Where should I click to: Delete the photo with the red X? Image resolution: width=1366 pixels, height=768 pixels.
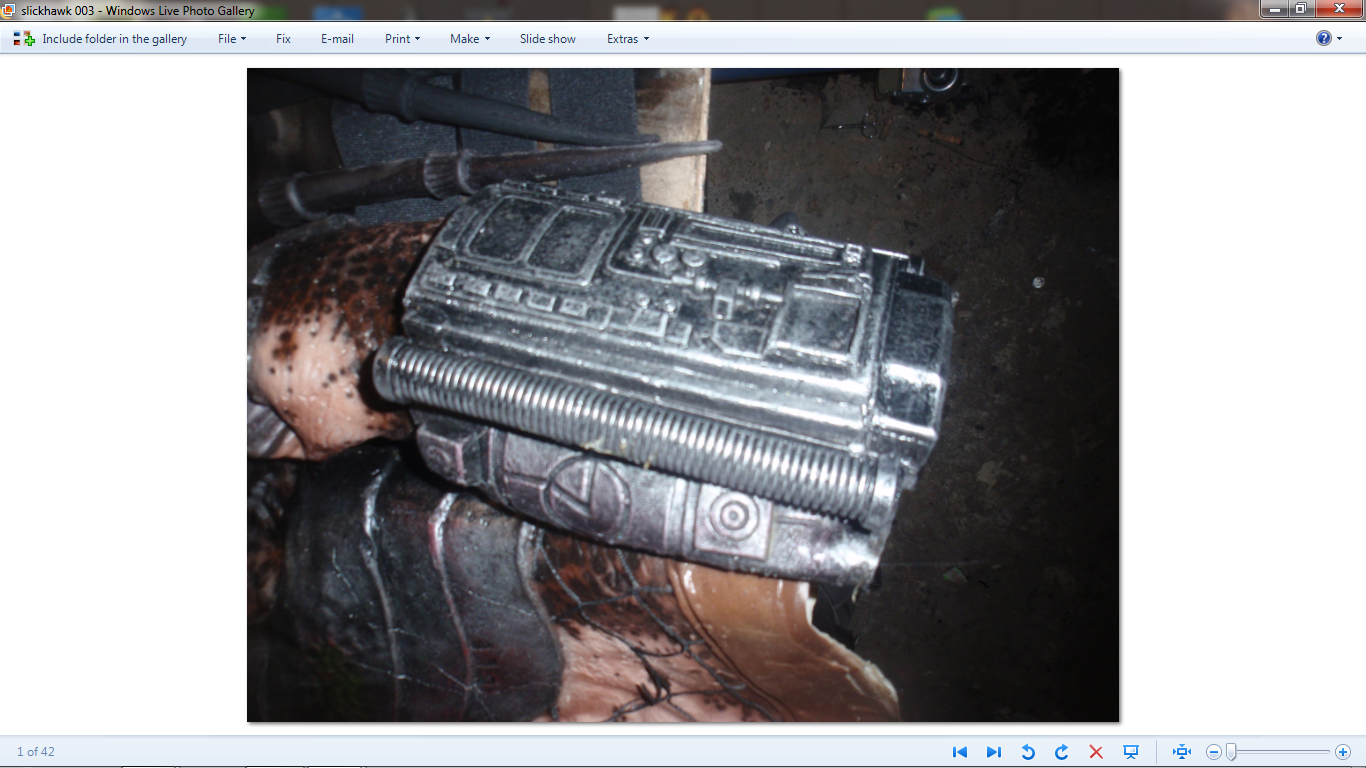click(1096, 752)
